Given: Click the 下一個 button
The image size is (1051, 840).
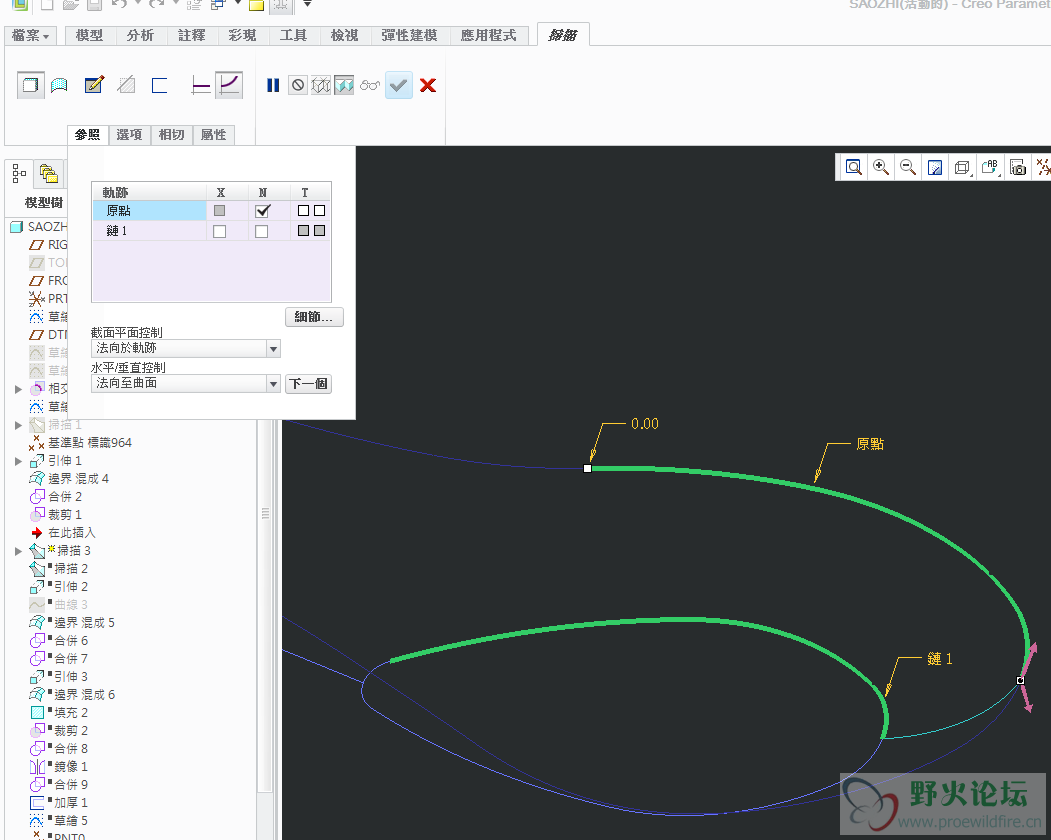Looking at the screenshot, I should coord(308,383).
